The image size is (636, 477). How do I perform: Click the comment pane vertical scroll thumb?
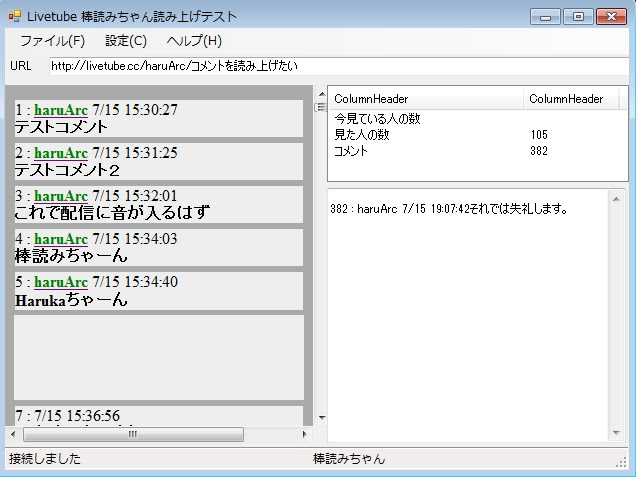point(320,107)
